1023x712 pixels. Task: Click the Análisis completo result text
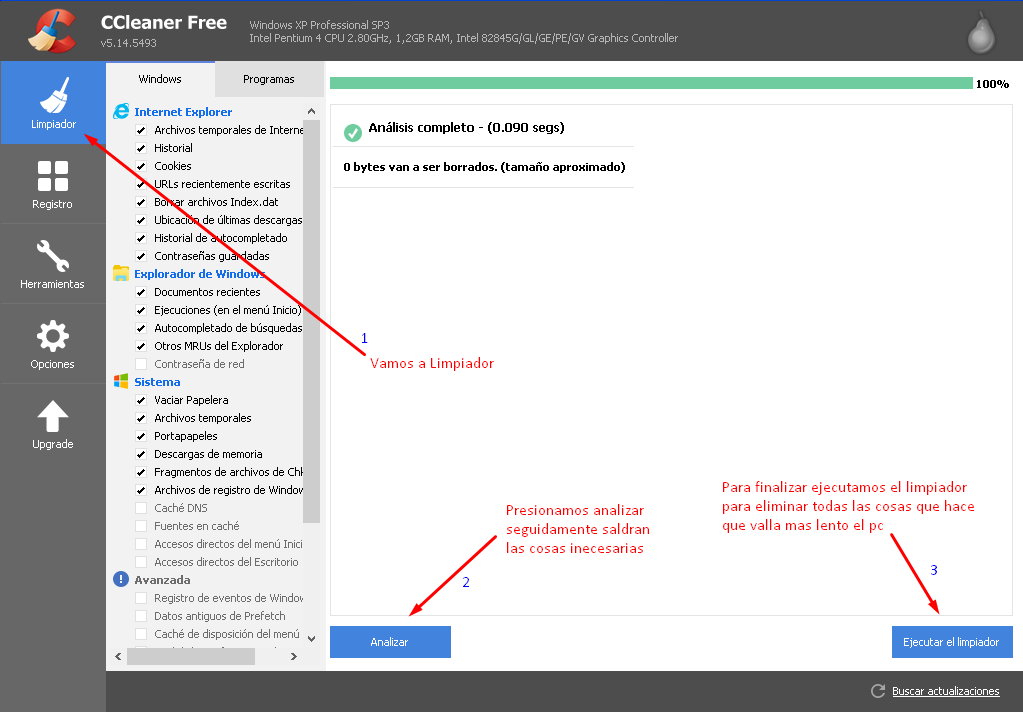coord(466,127)
